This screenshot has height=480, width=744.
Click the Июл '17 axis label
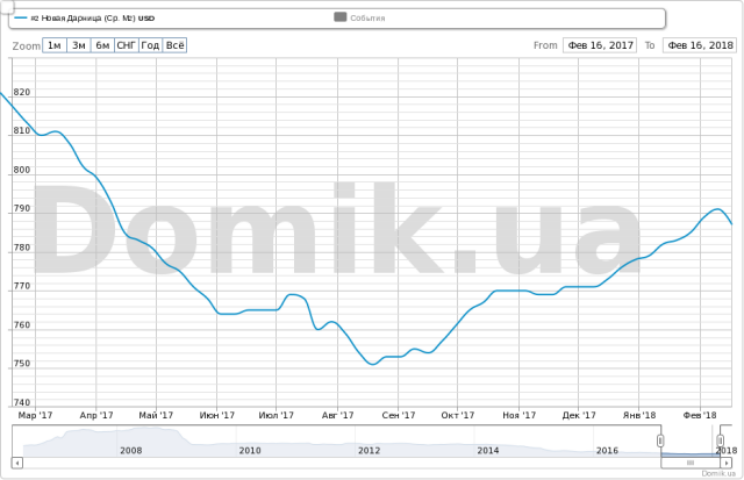(276, 415)
